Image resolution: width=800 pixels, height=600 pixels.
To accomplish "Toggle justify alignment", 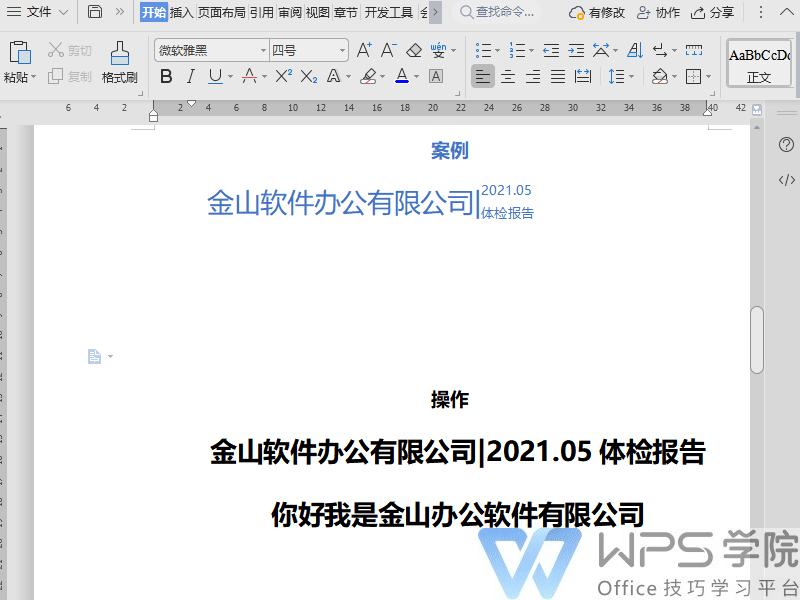I will point(558,77).
